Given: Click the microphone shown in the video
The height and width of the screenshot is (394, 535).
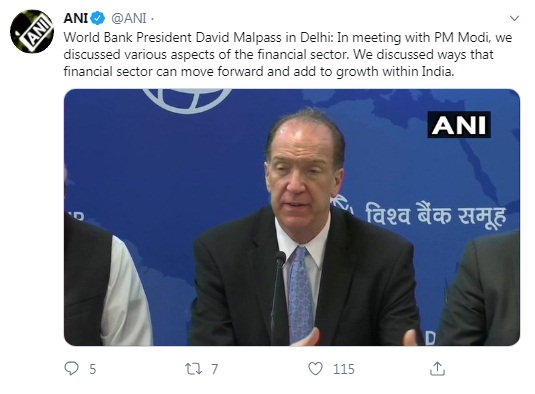Looking at the screenshot, I should (280, 297).
